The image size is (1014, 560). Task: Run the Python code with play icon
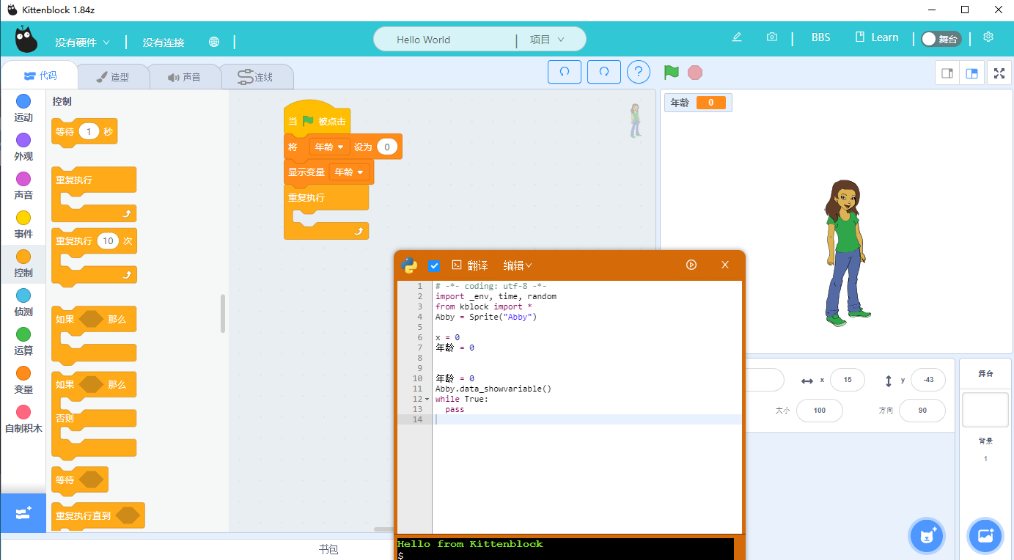click(x=691, y=265)
